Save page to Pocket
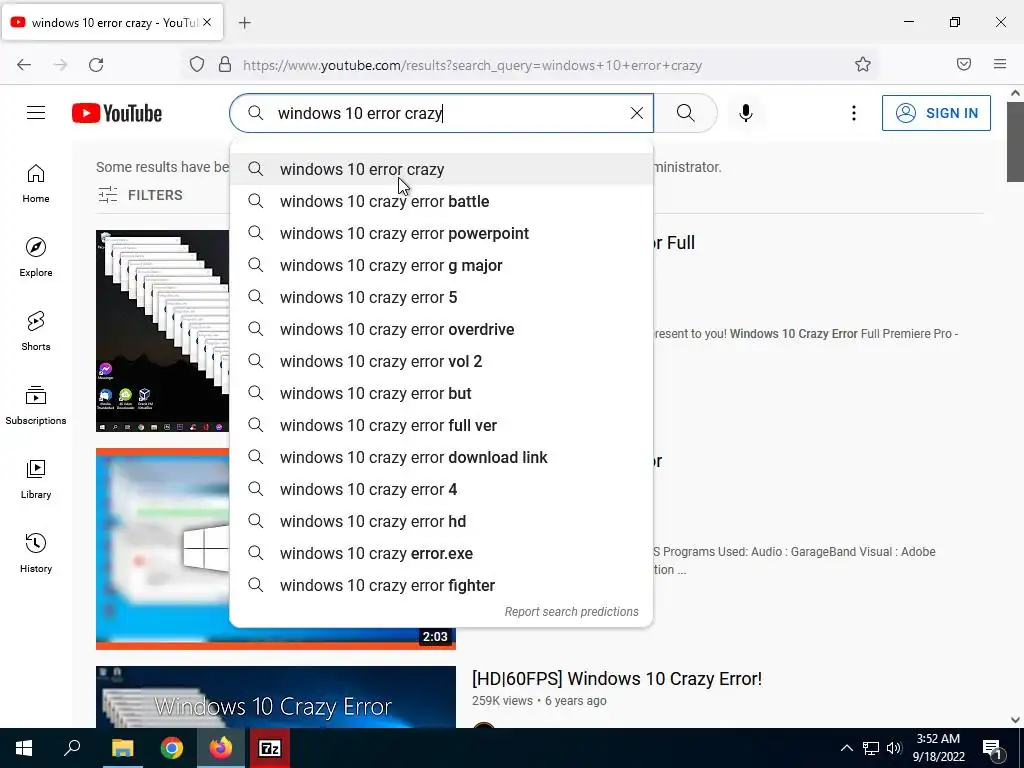This screenshot has height=768, width=1024. (x=964, y=64)
